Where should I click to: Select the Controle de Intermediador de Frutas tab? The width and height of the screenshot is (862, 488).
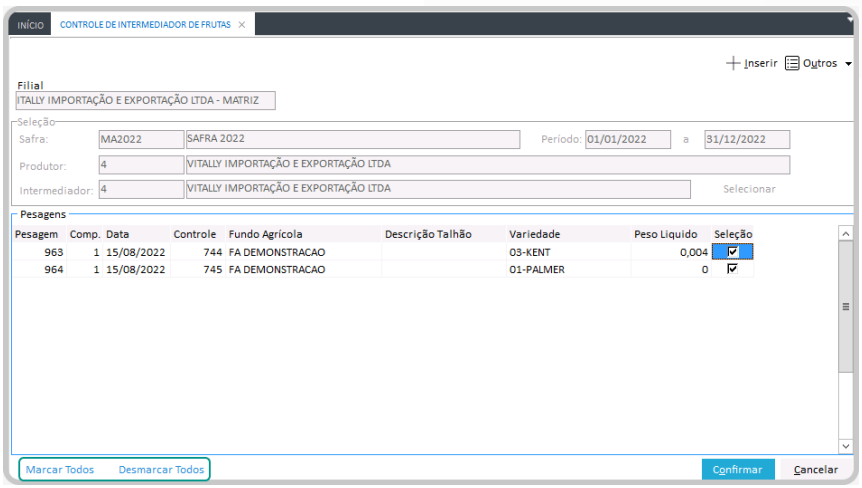pos(145,25)
